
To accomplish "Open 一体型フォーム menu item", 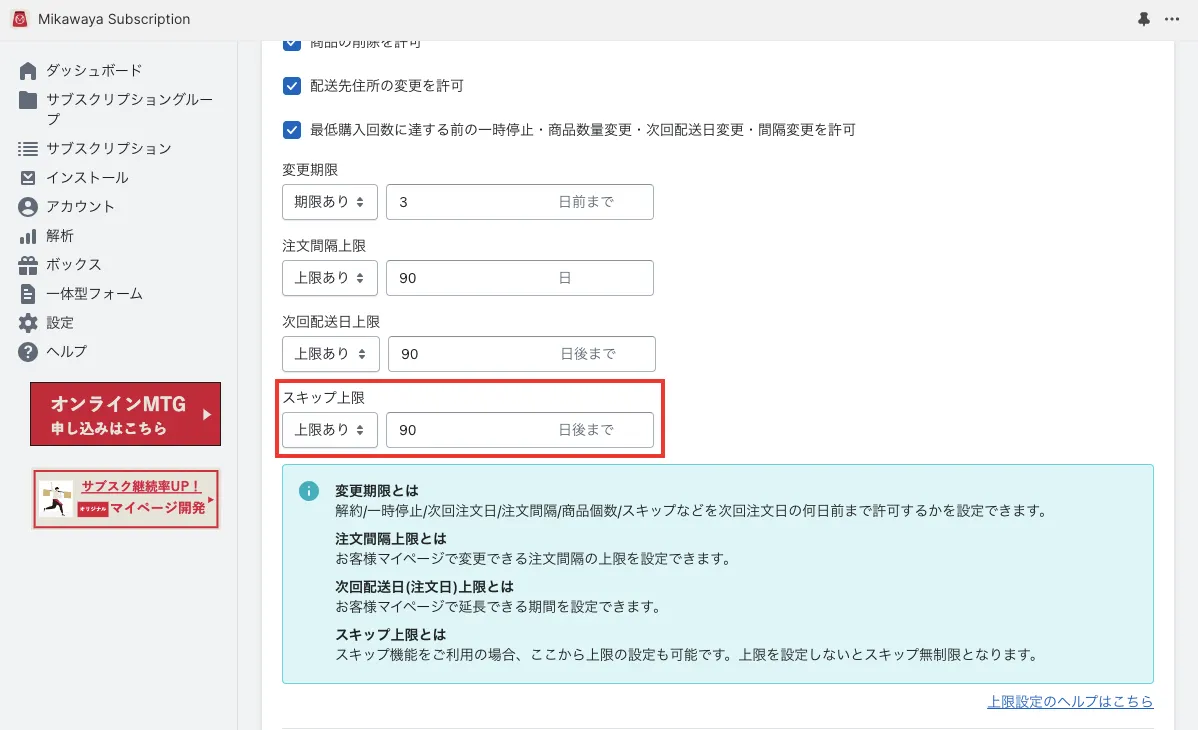I will [94, 294].
